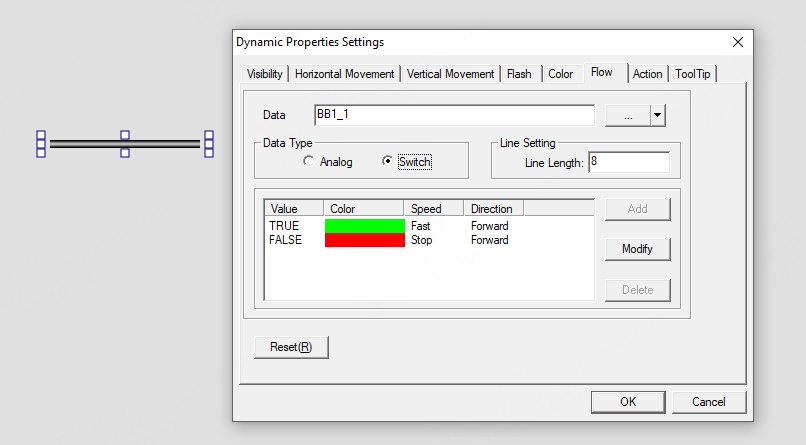Click the ellipsis browse button for Data
806x445 pixels.
point(628,116)
